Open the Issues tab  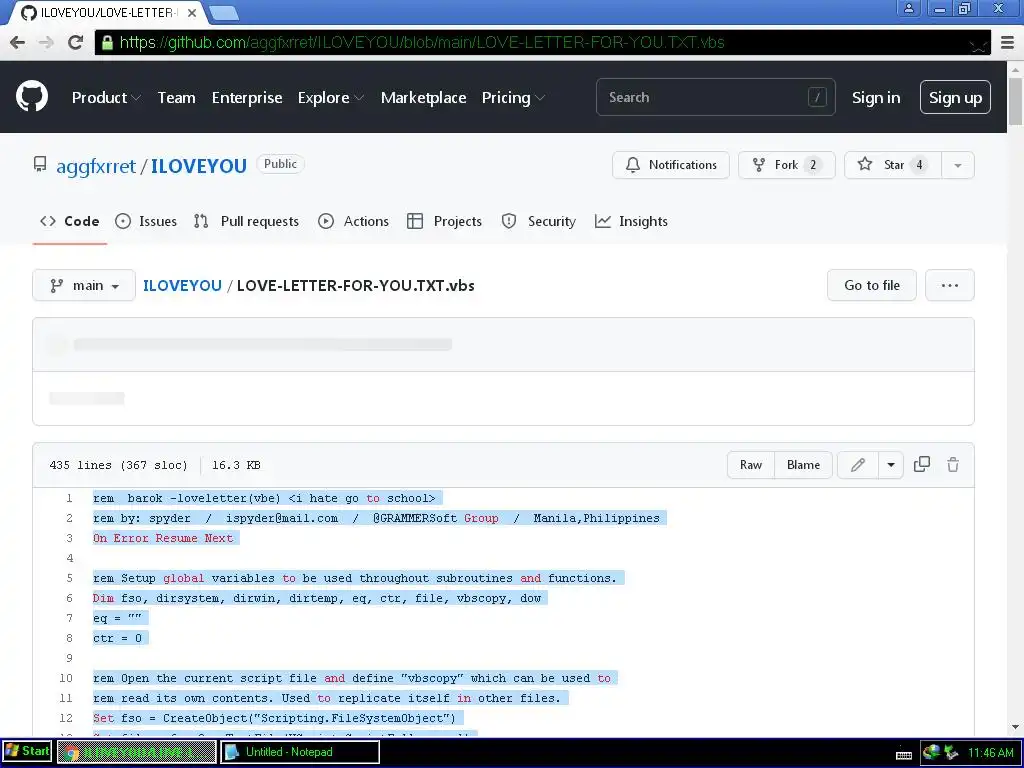point(146,221)
